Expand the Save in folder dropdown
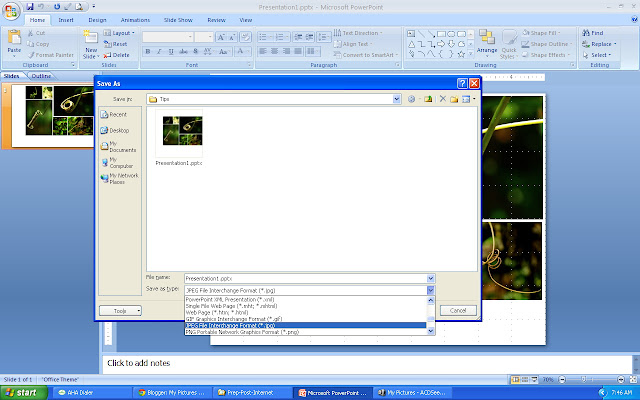640x400 pixels. 396,99
